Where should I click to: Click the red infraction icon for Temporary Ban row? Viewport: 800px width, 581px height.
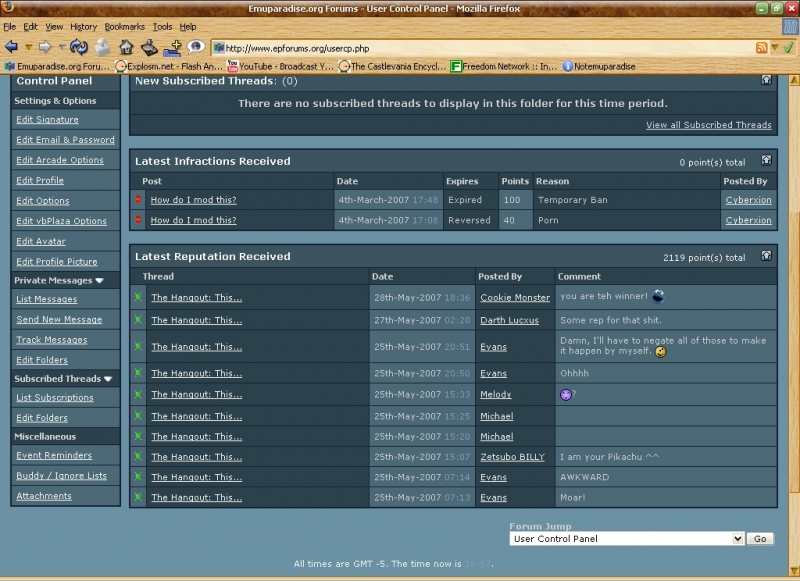(x=138, y=199)
